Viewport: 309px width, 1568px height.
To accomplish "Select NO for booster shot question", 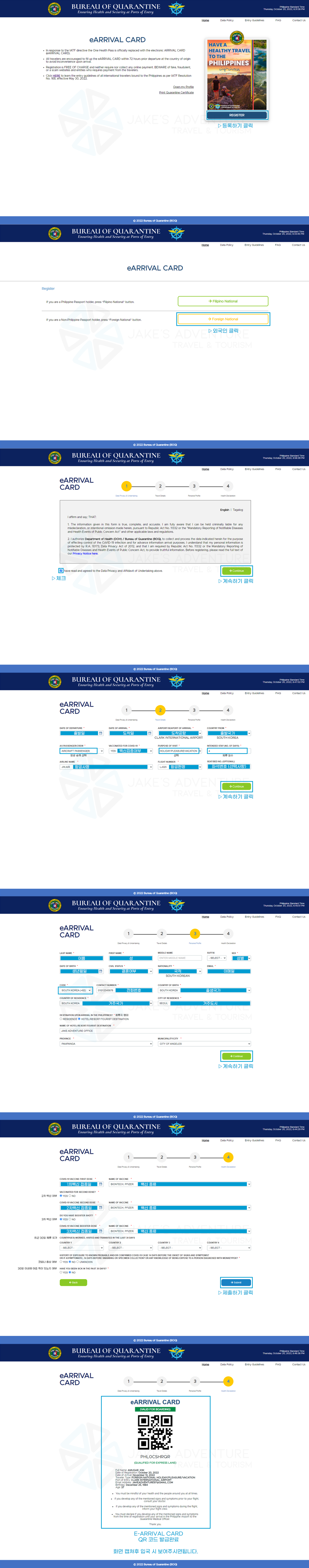I will [x=70, y=1219].
